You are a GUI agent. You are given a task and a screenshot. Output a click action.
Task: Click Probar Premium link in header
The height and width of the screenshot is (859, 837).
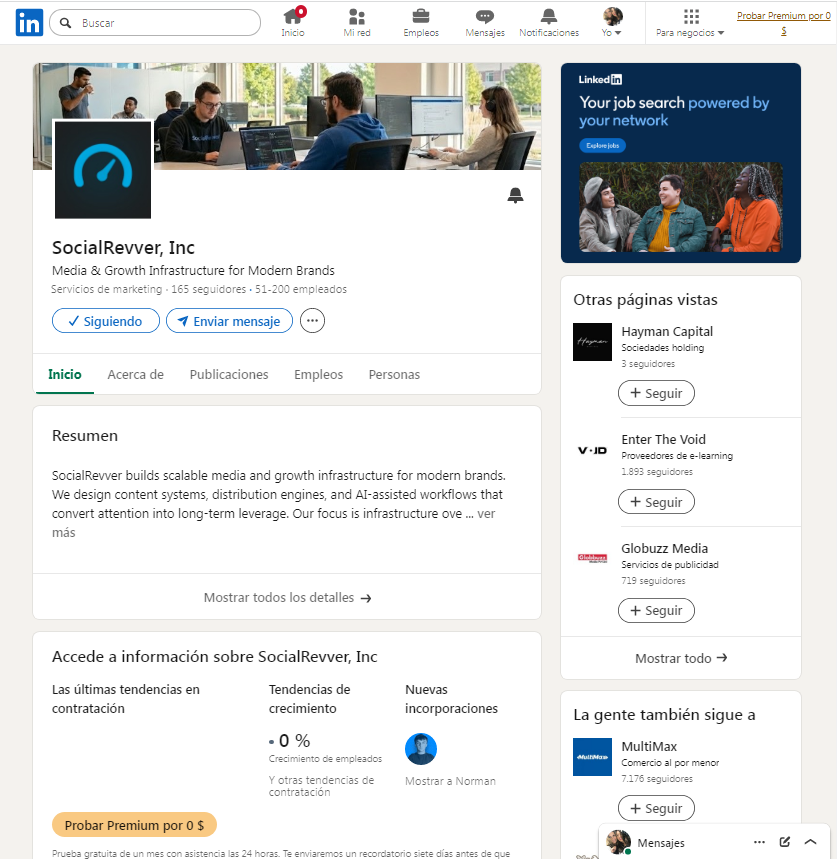pyautogui.click(x=783, y=23)
